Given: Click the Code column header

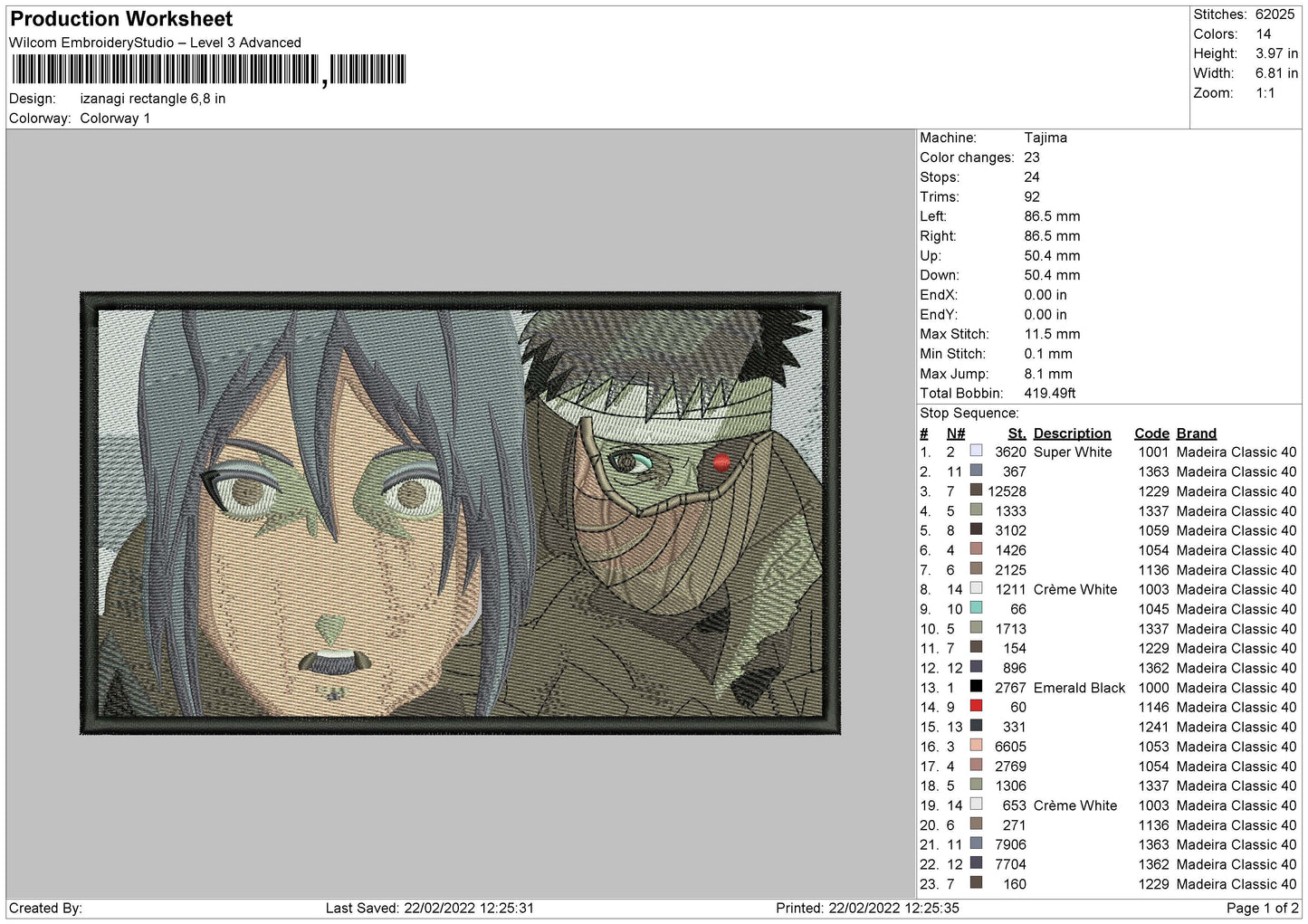Looking at the screenshot, I should tap(1151, 433).
